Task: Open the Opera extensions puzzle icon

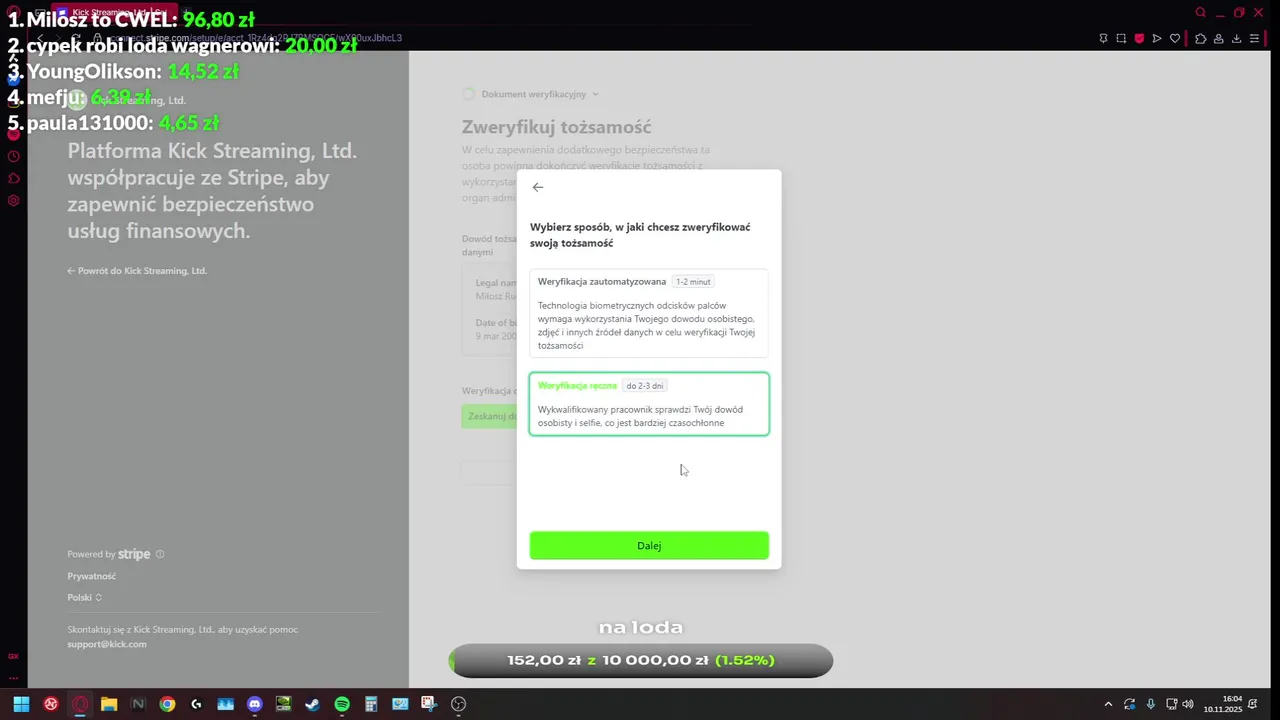Action: 1201,38
